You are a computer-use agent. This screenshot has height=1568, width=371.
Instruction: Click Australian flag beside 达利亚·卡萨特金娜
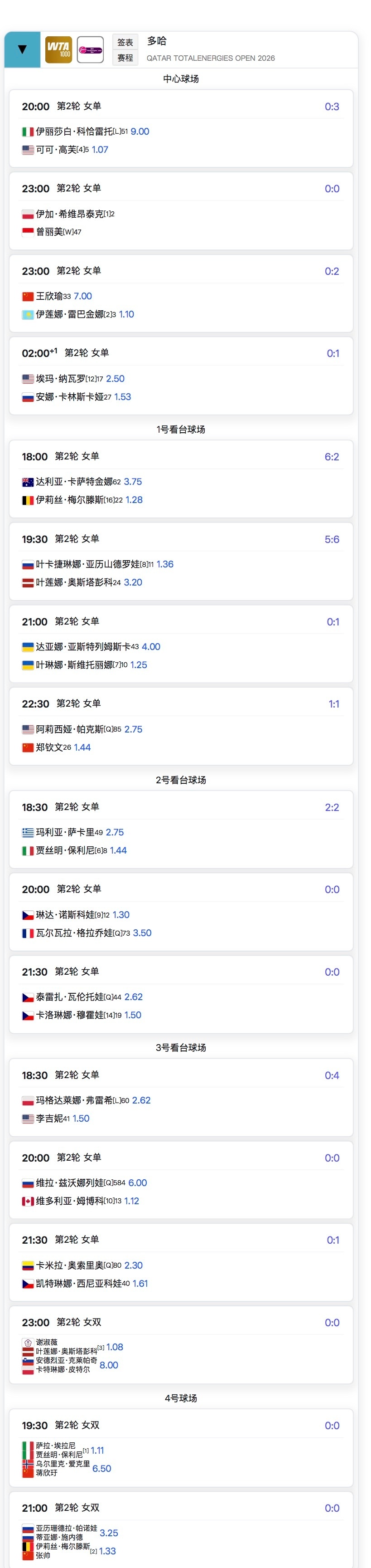(x=28, y=482)
